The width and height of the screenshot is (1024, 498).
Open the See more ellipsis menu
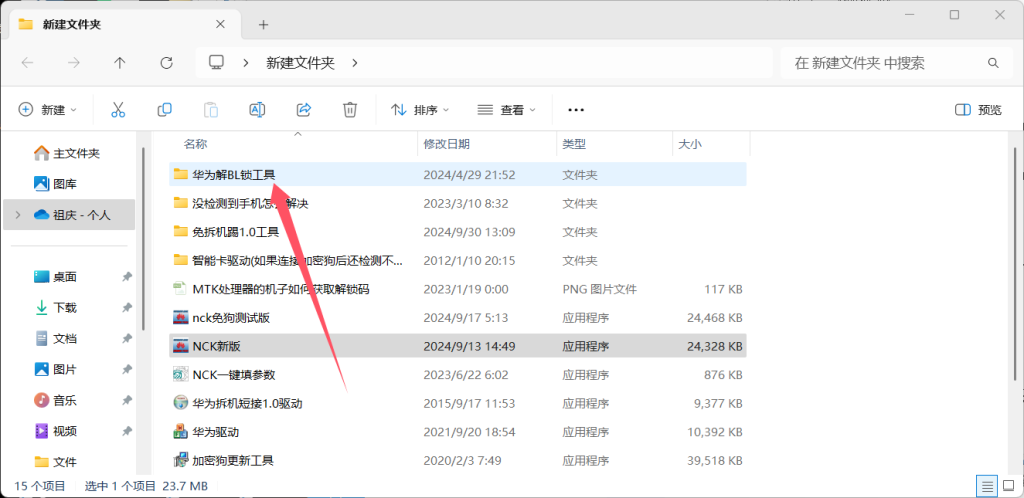pyautogui.click(x=575, y=110)
